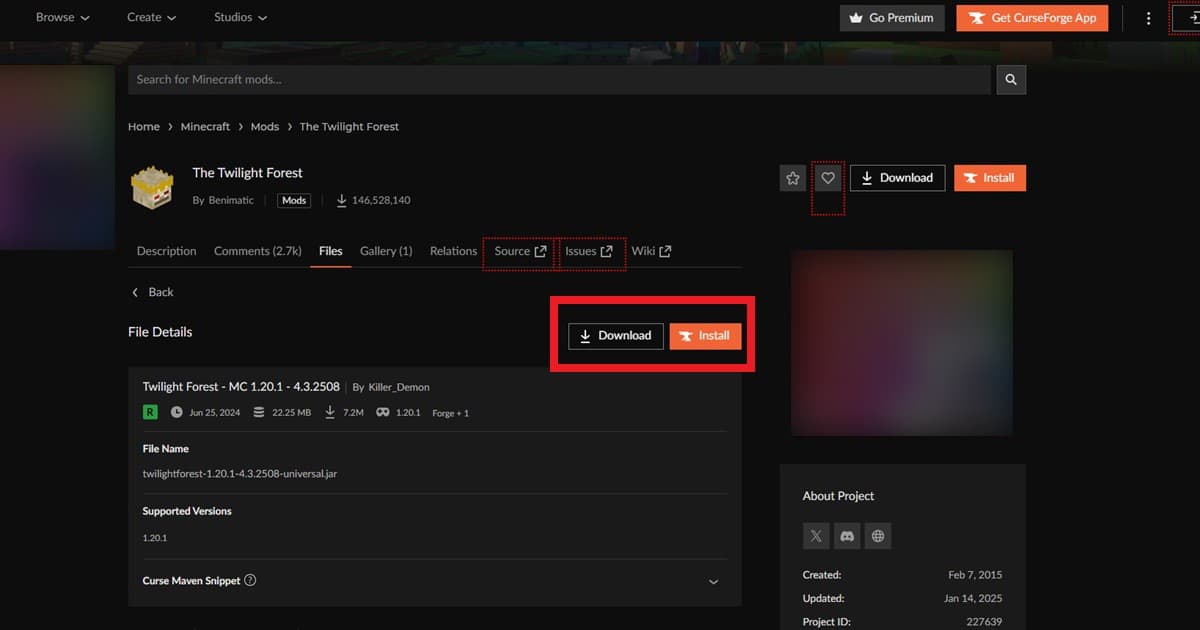The image size is (1200, 630).
Task: Like the project with the heart icon
Action: [x=828, y=178]
